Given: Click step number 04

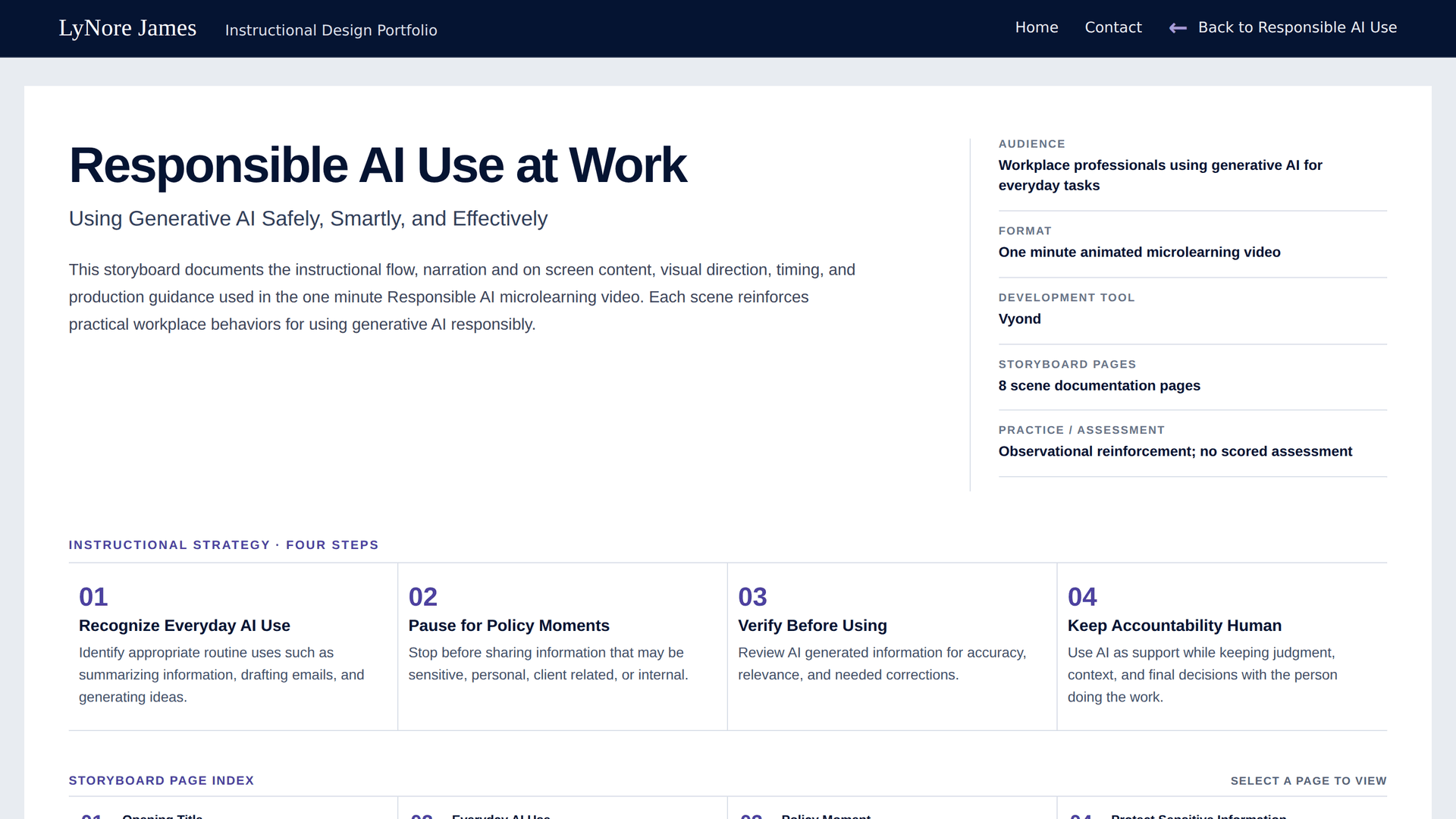Looking at the screenshot, I should tap(1082, 597).
